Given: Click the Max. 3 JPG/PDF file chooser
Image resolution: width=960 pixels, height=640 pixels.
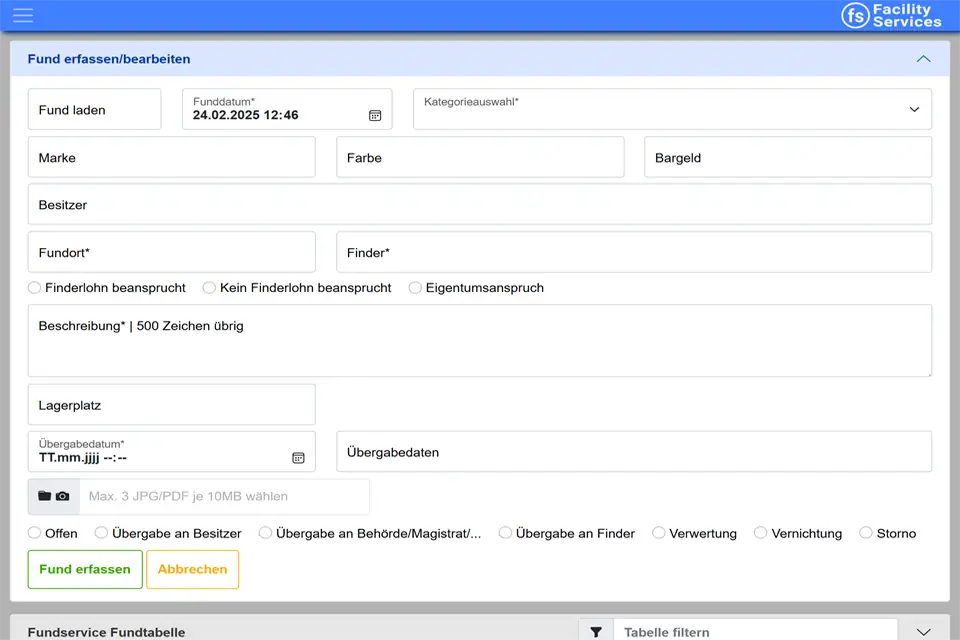Looking at the screenshot, I should click(x=224, y=497).
